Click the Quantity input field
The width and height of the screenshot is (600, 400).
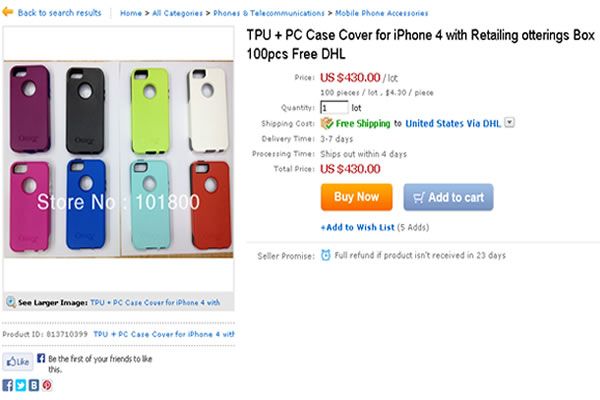(334, 107)
